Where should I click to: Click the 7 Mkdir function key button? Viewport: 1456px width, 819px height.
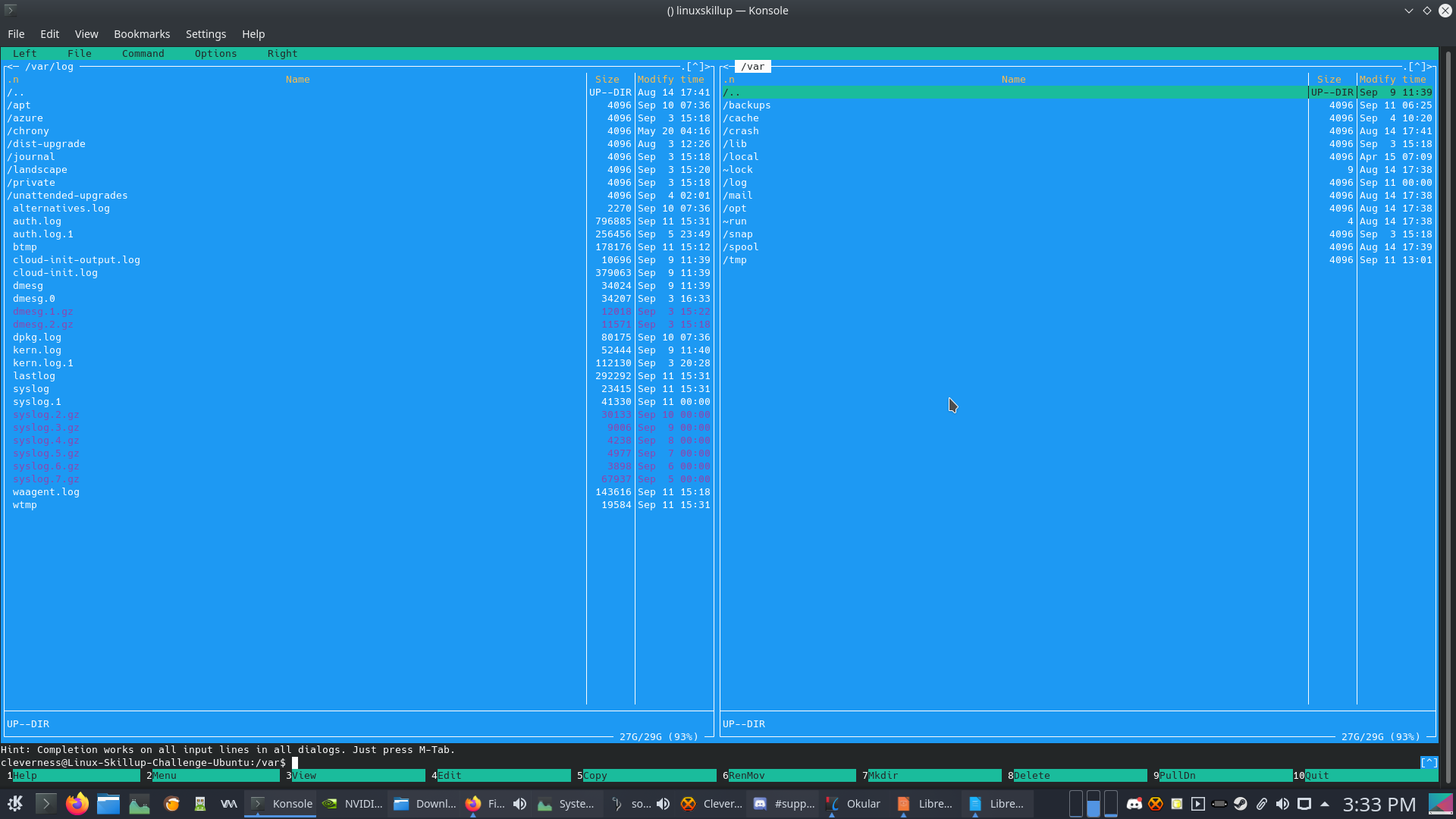click(932, 775)
